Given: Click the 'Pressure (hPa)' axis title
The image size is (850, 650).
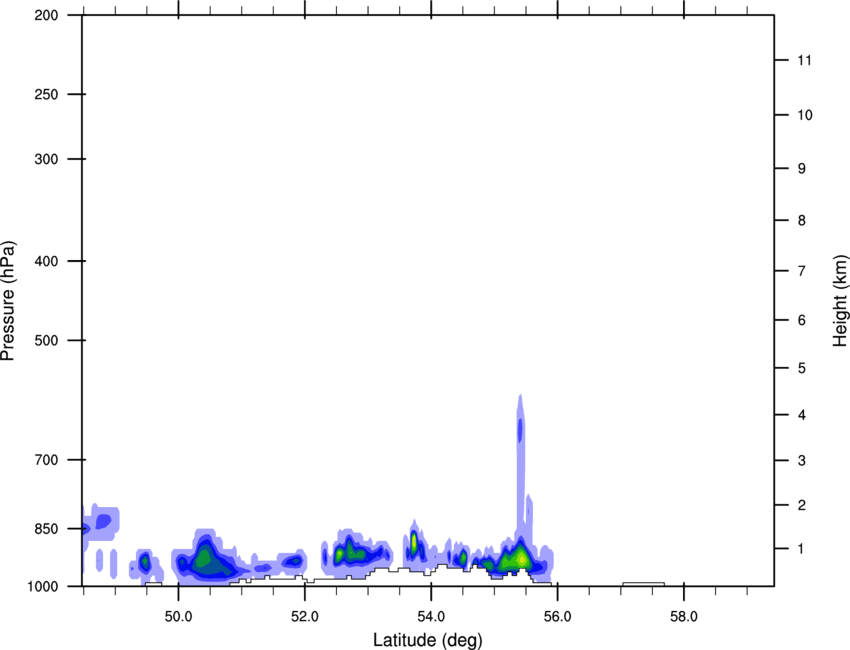Looking at the screenshot, I should (x=8, y=301).
